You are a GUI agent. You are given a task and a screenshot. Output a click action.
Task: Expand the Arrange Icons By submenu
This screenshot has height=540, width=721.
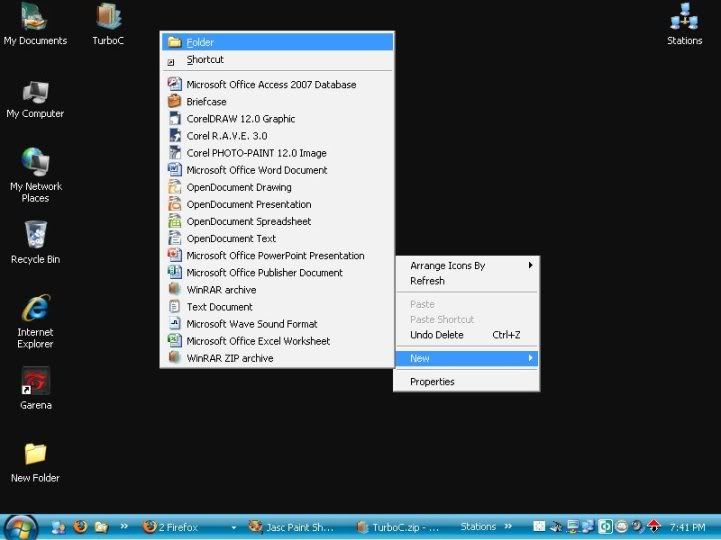[x=467, y=265]
